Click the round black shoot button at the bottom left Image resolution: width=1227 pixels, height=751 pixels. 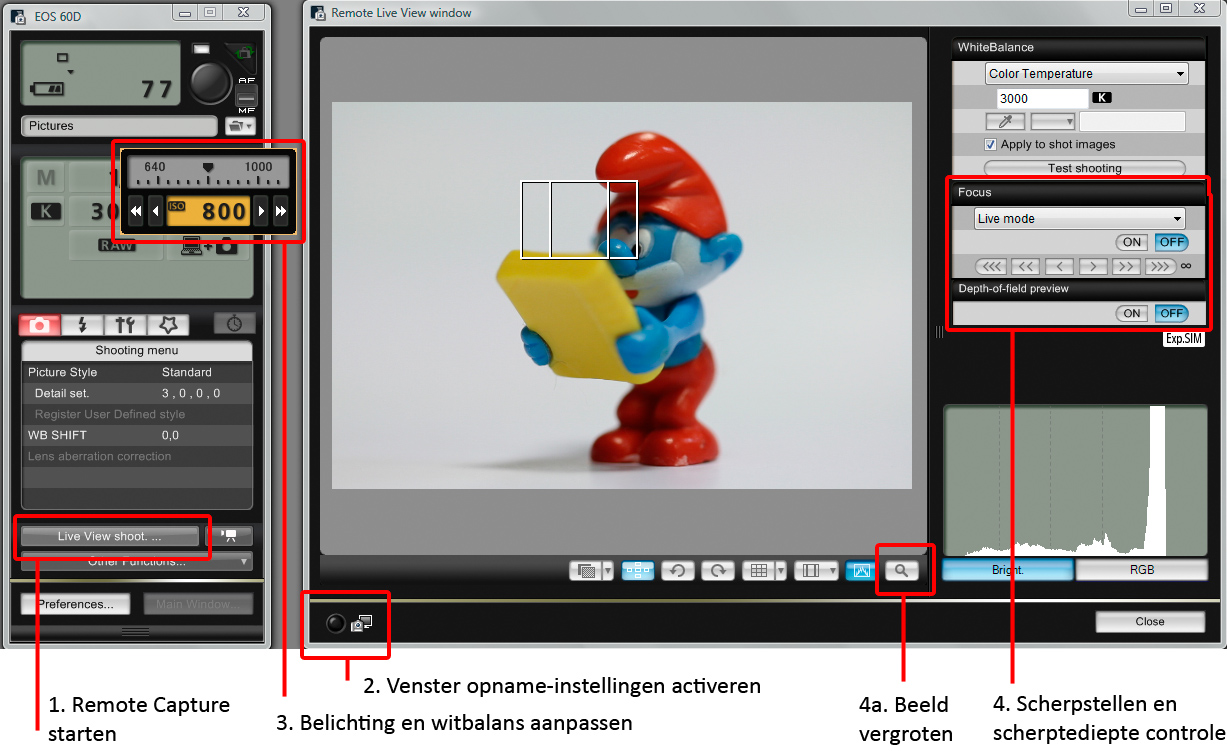click(336, 623)
